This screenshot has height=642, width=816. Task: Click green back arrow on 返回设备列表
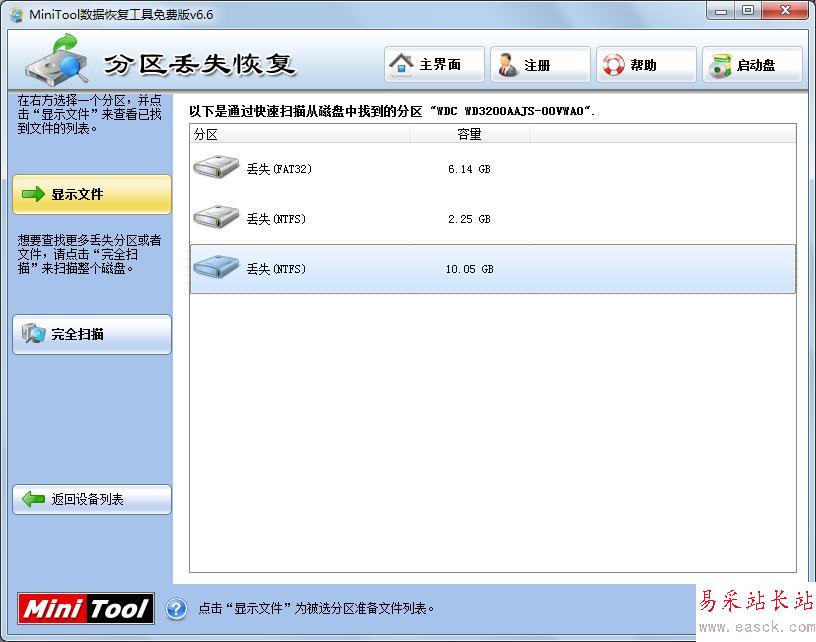pos(33,499)
